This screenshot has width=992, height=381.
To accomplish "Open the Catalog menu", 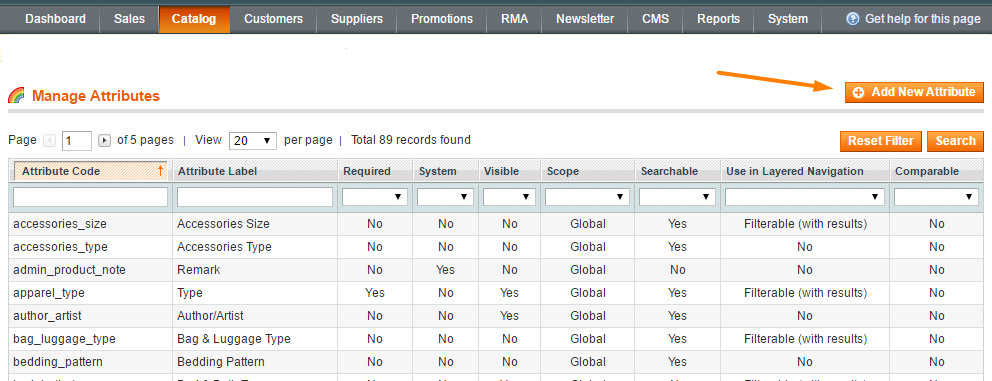I will coord(194,19).
